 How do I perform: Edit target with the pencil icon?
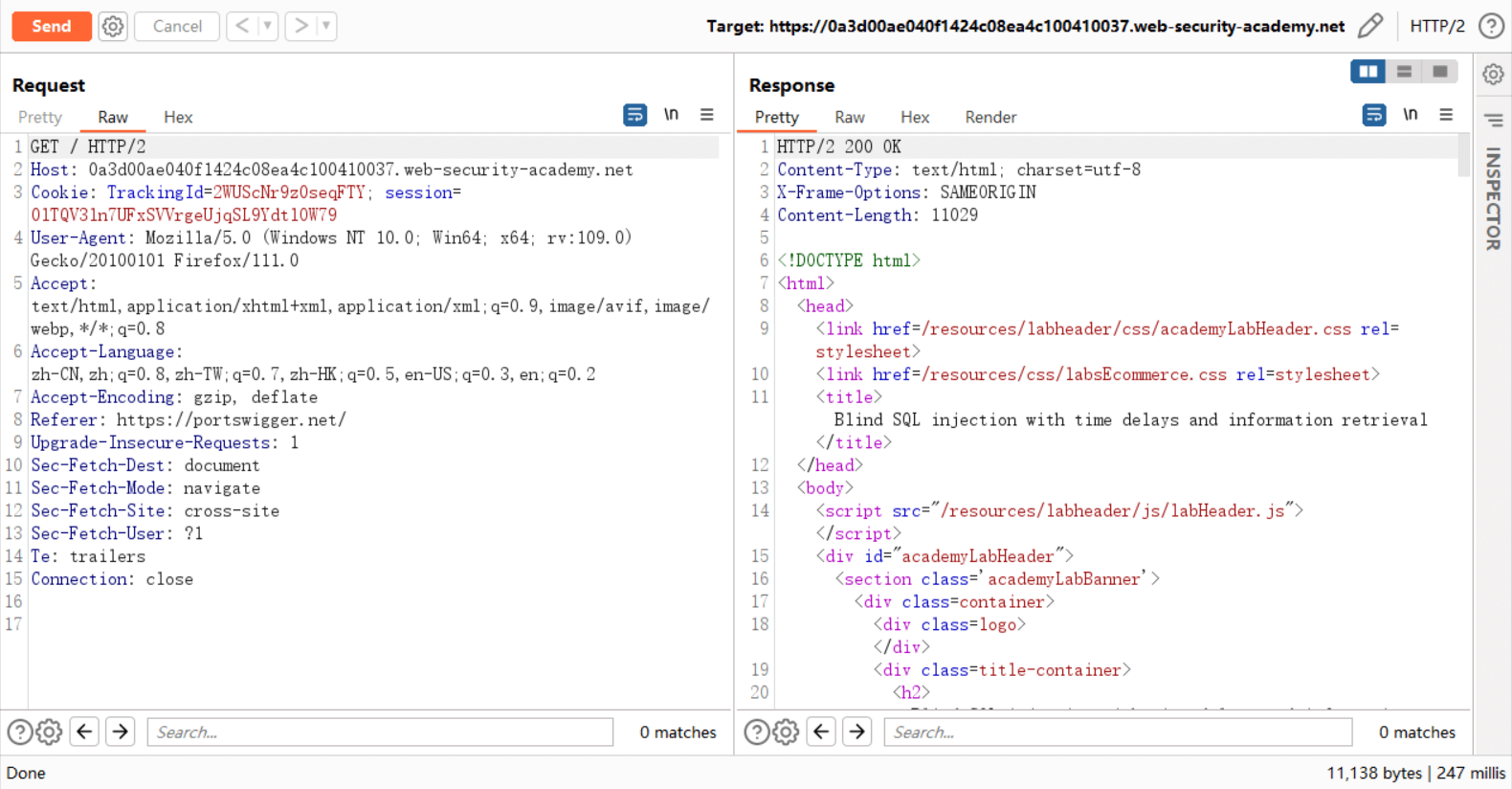point(1370,26)
